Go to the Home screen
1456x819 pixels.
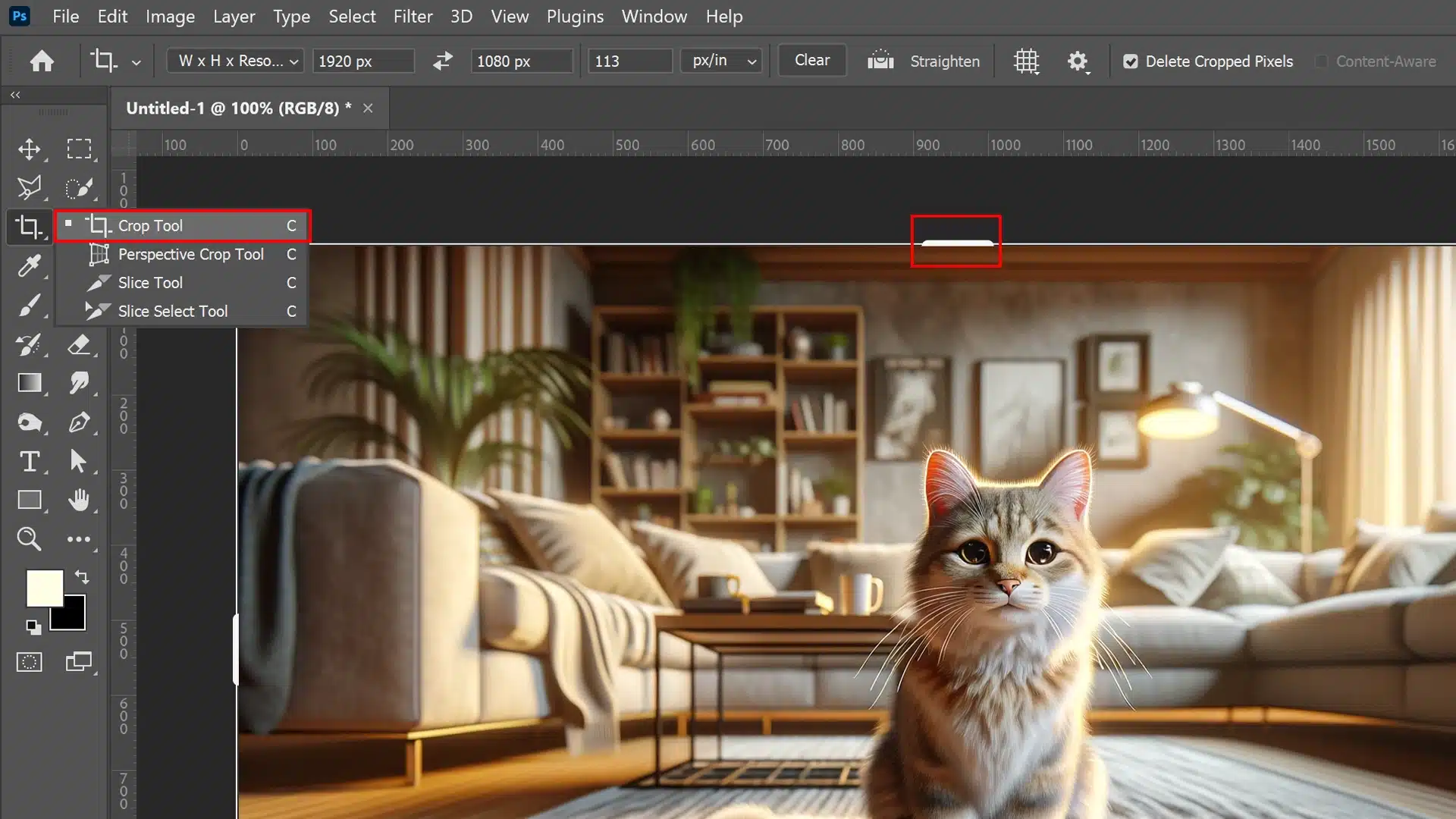42,61
